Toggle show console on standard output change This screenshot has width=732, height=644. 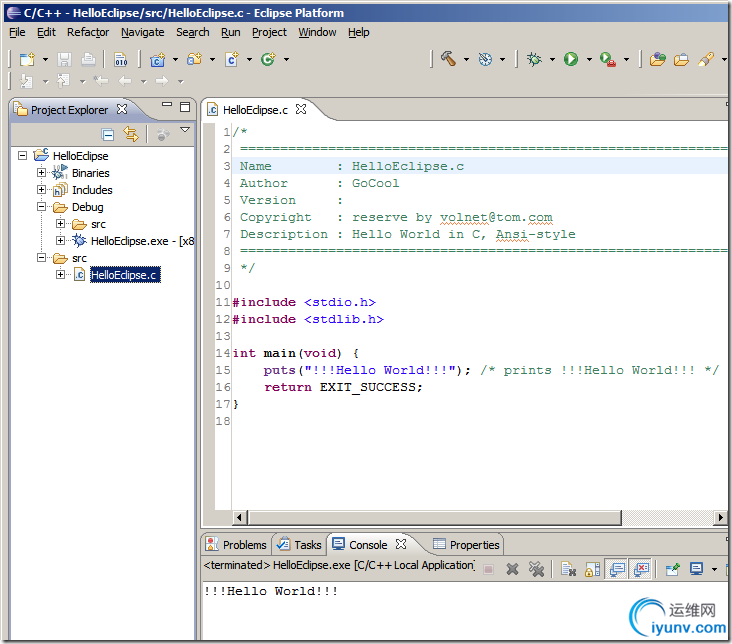tap(617, 569)
